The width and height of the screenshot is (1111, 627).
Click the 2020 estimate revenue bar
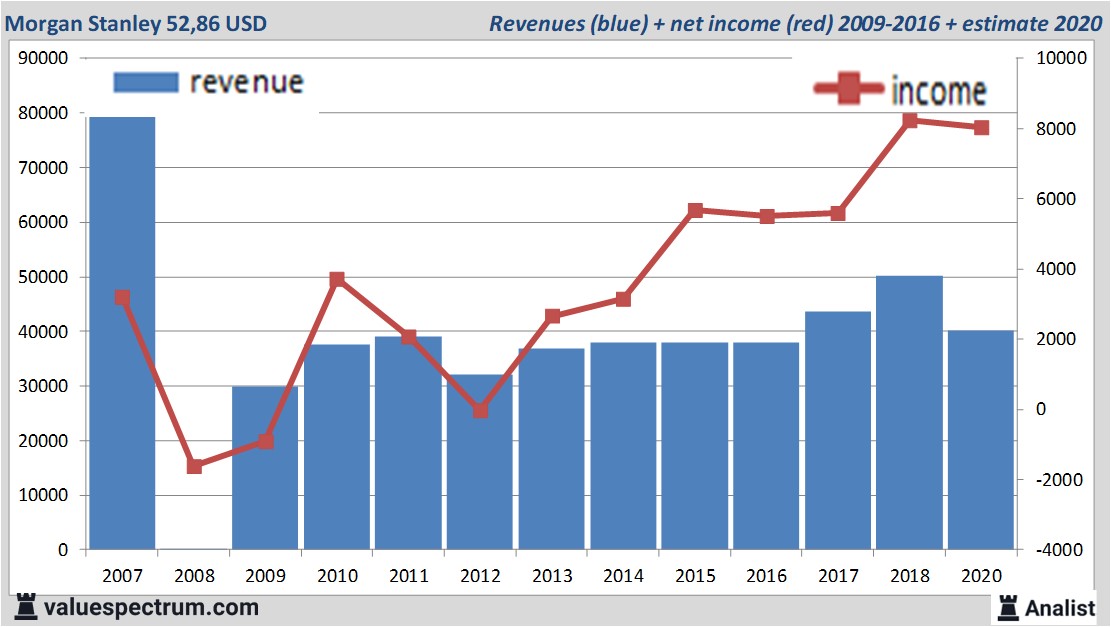click(x=980, y=440)
